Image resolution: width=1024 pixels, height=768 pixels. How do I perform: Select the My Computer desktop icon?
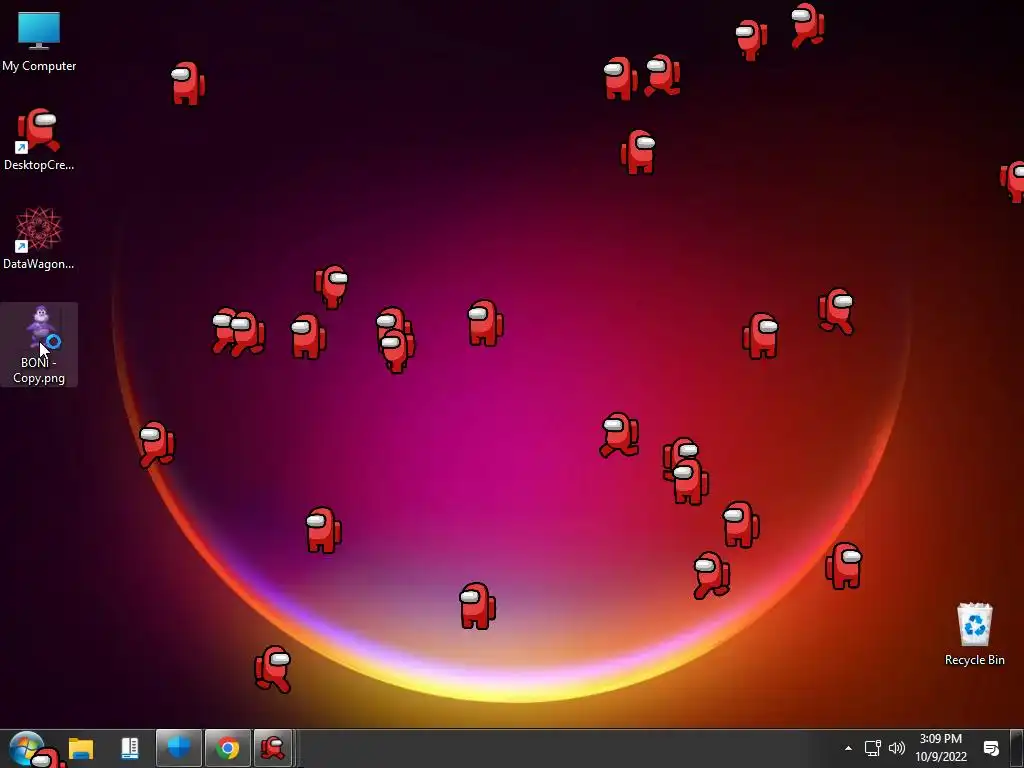39,40
